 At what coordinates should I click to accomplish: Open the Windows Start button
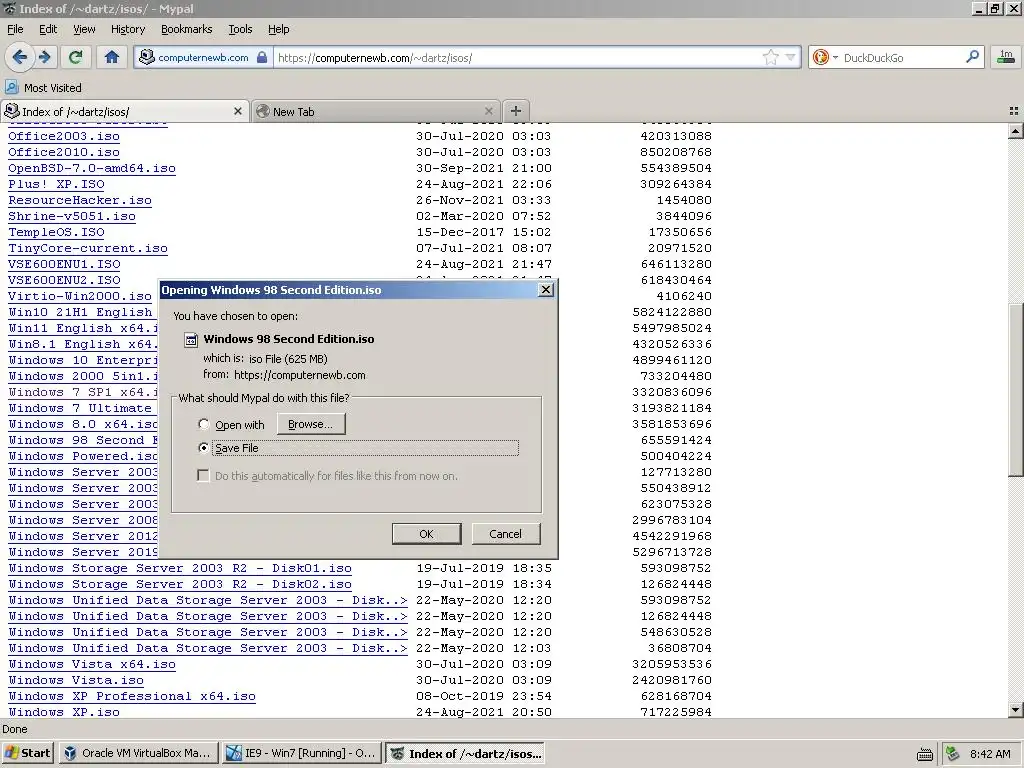[27, 753]
